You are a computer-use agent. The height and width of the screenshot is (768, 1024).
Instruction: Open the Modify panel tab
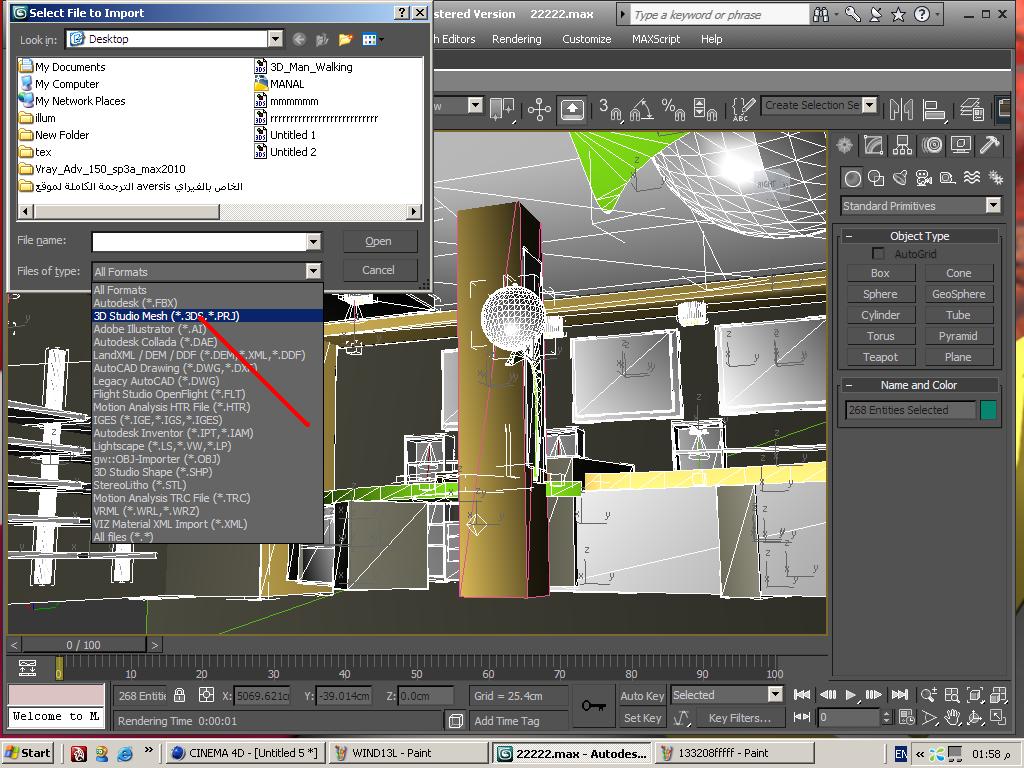coord(873,145)
